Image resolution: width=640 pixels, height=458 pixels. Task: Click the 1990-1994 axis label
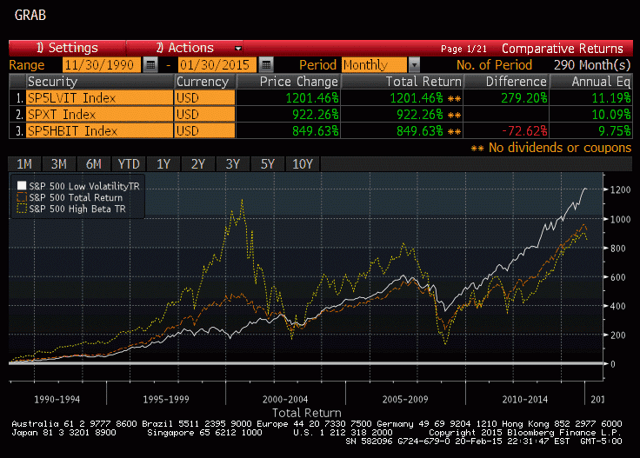click(x=57, y=399)
